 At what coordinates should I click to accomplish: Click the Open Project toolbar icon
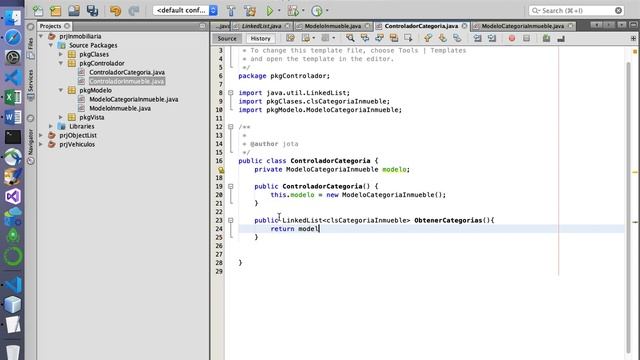74,11
